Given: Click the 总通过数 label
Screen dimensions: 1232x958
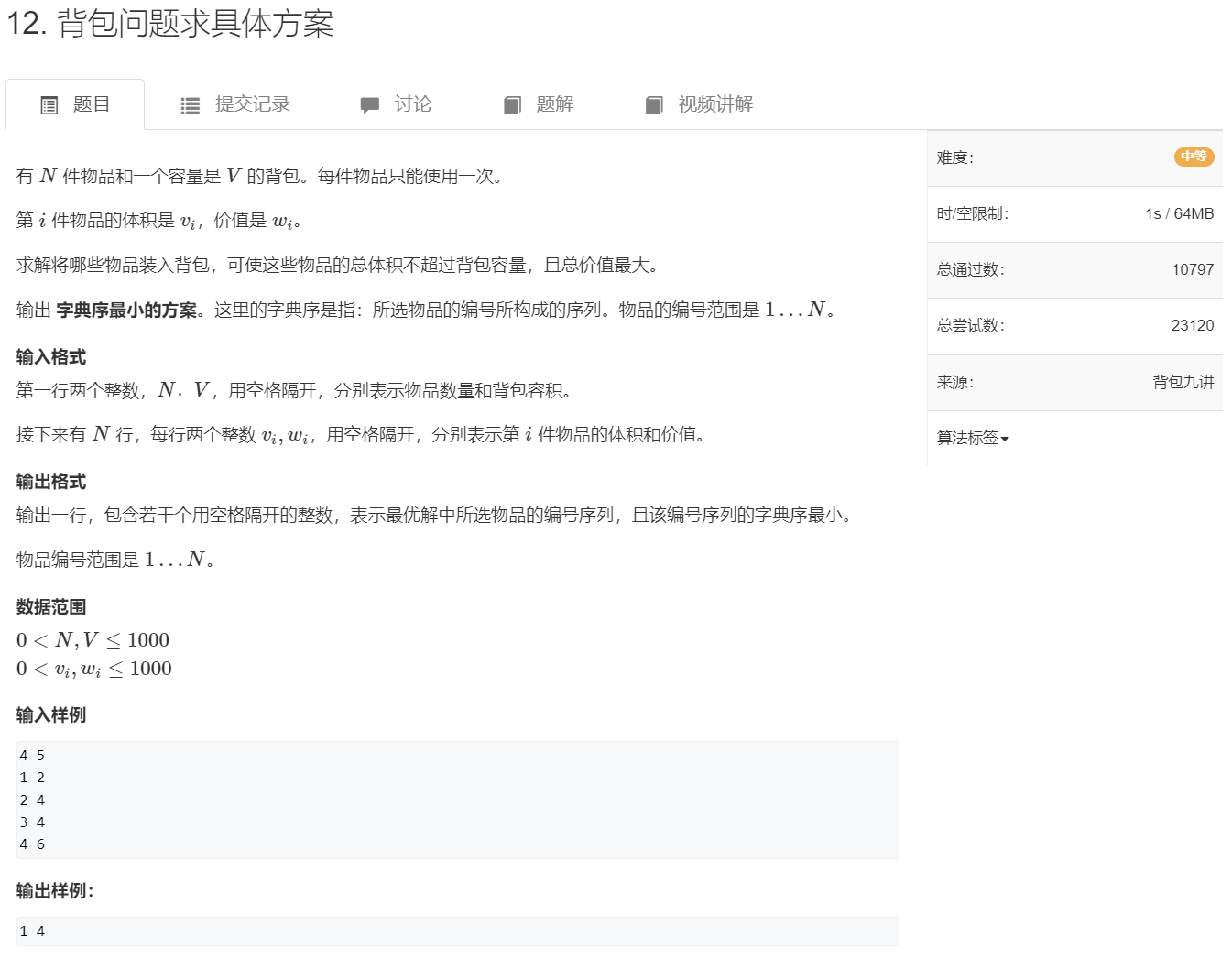Looking at the screenshot, I should click(971, 269).
